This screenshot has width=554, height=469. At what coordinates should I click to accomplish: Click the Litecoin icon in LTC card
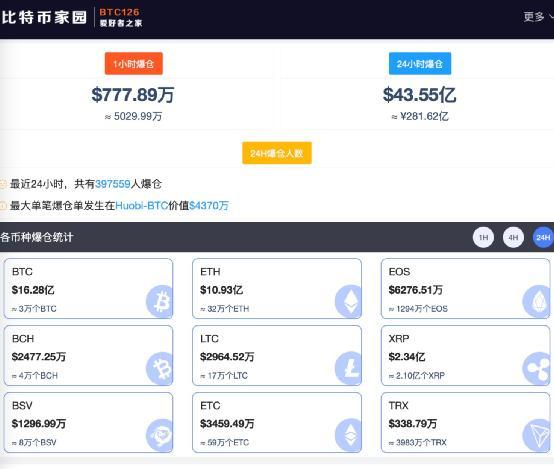coord(349,368)
